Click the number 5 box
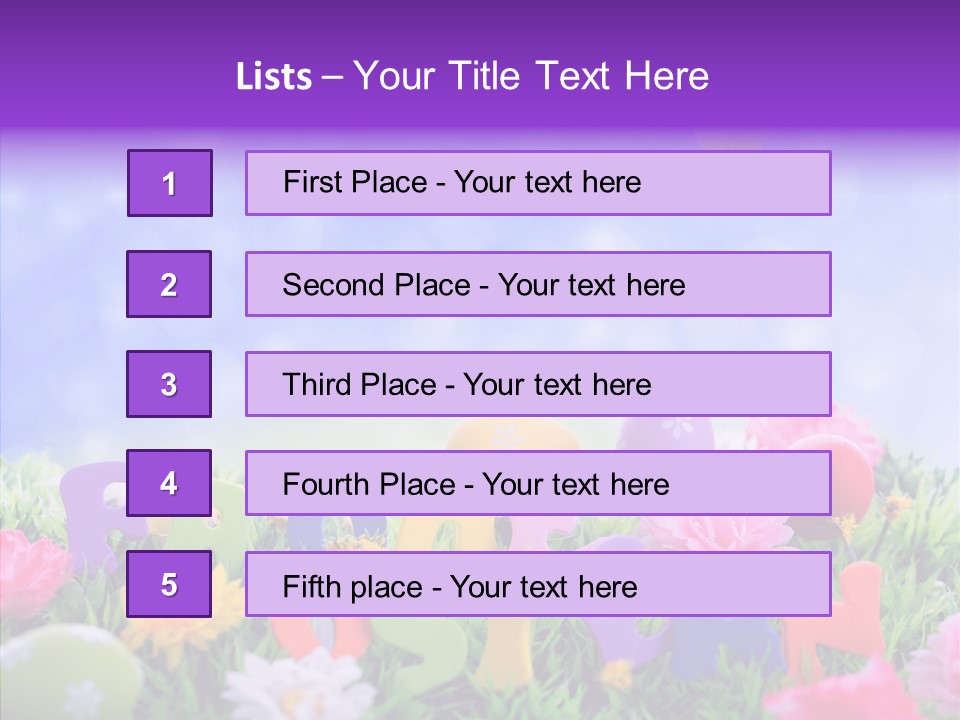 click(169, 584)
